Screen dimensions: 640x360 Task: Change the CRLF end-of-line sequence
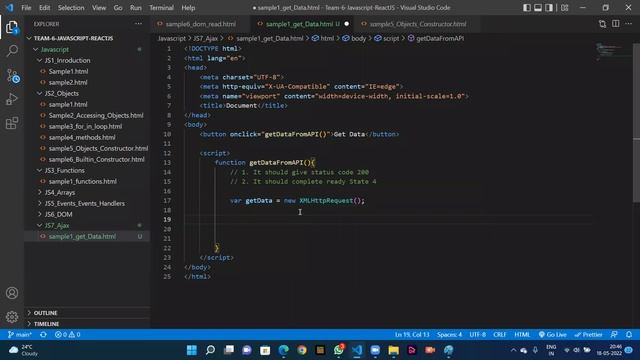click(x=500, y=335)
